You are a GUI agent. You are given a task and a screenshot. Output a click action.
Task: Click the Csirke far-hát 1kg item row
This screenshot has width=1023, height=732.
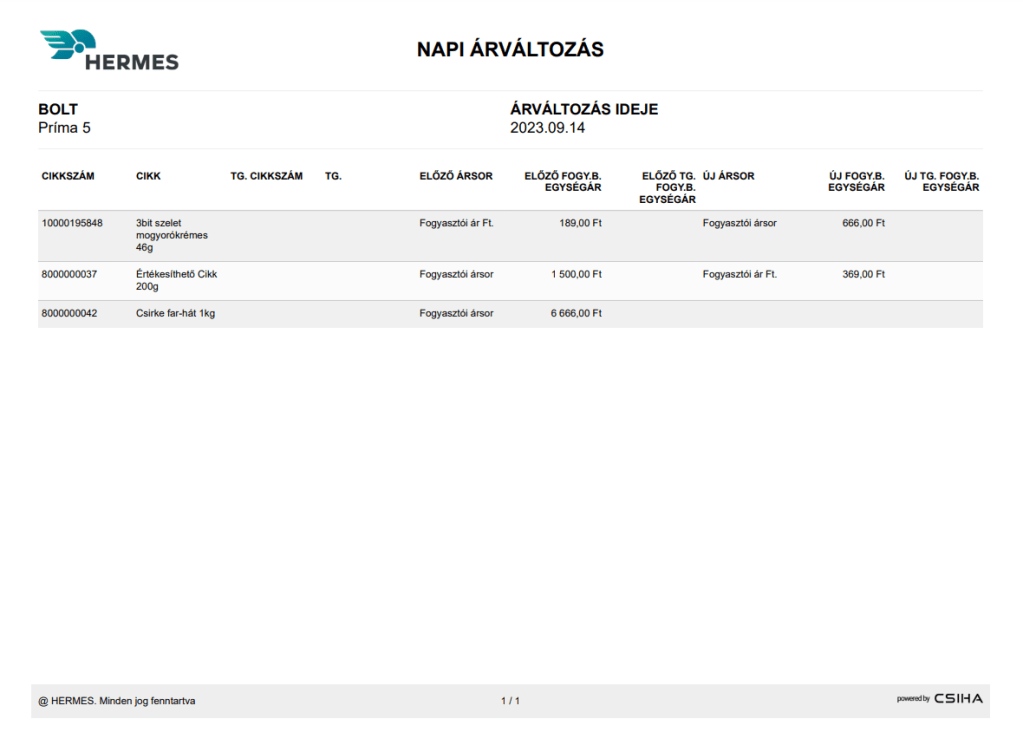[x=175, y=313]
